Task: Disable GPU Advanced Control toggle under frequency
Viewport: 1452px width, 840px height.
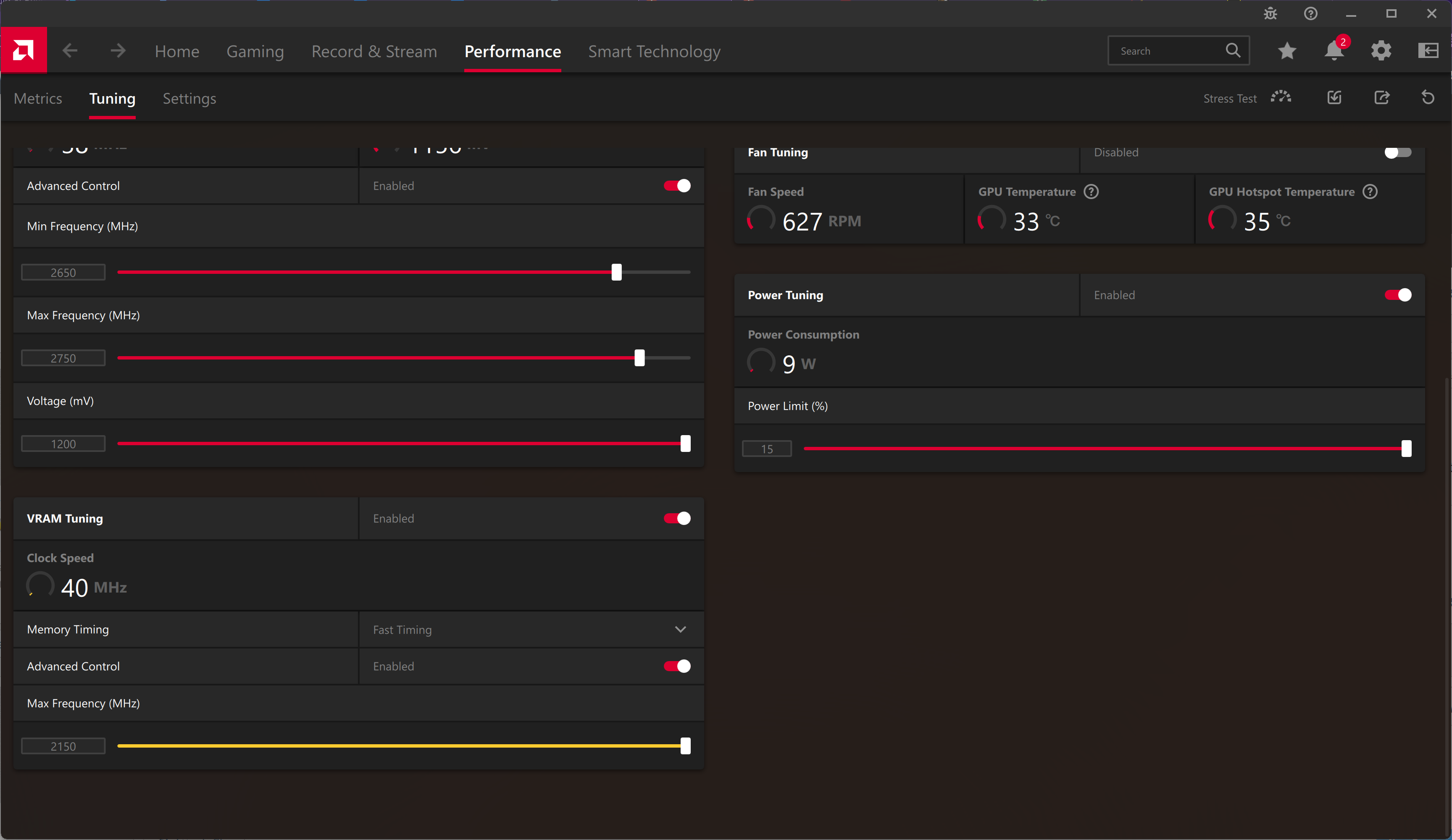Action: (677, 186)
